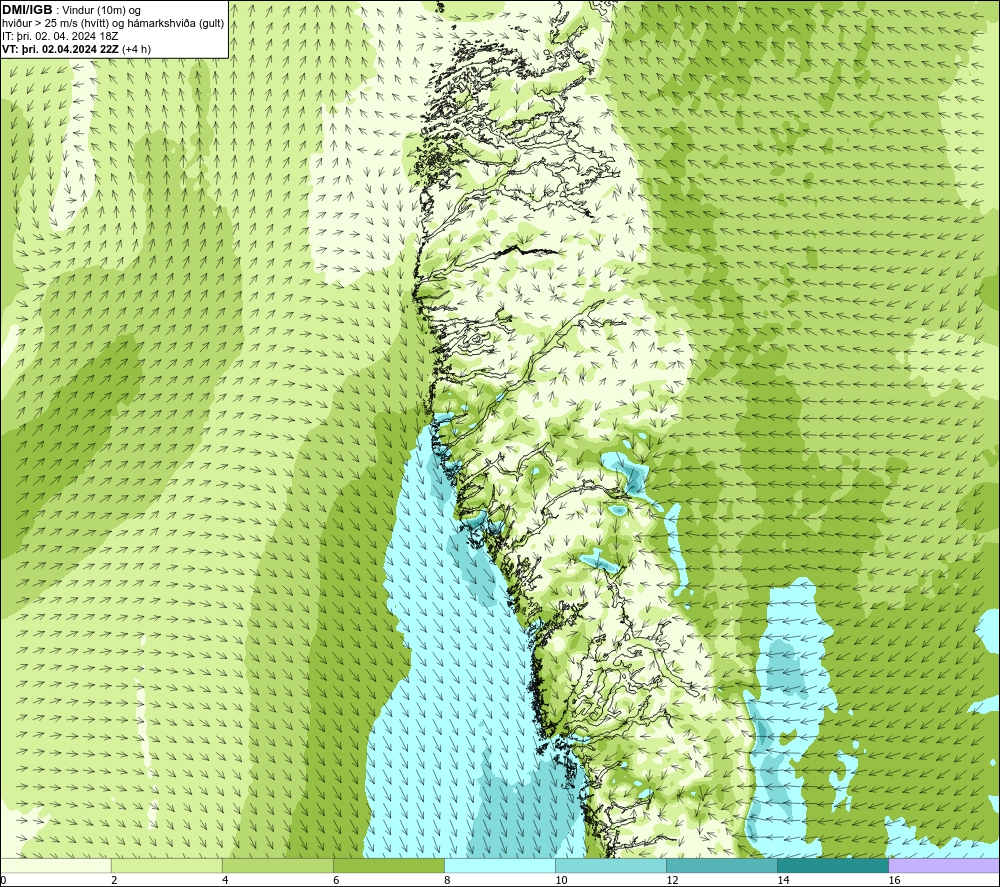The height and width of the screenshot is (887, 1000).
Task: Click the '6' scale label
Action: 336,880
